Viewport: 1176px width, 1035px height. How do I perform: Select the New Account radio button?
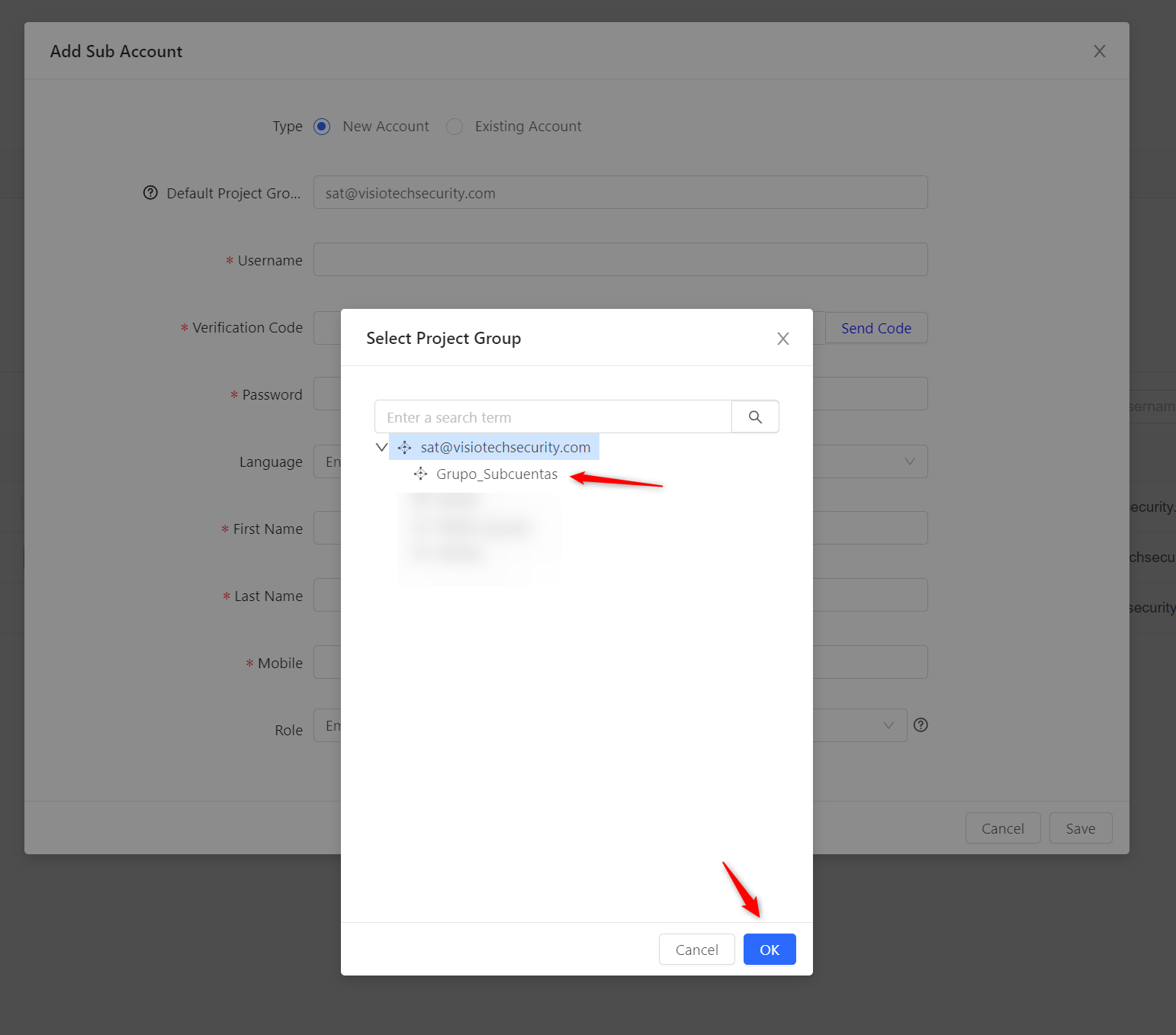click(322, 127)
